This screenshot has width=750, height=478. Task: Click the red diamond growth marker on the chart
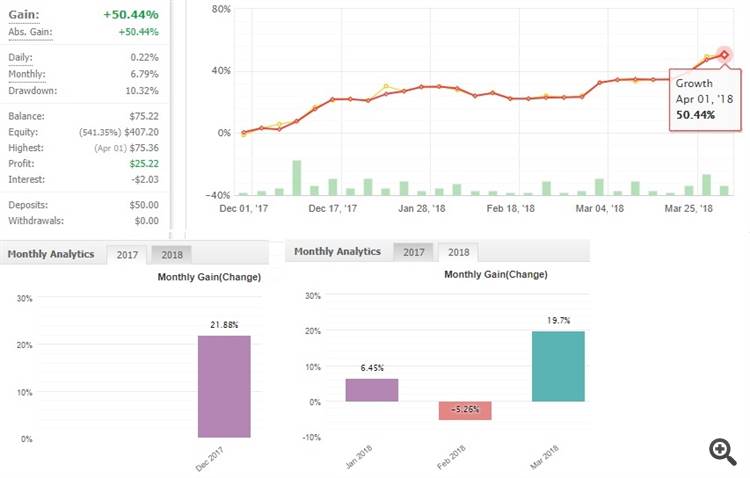click(724, 54)
